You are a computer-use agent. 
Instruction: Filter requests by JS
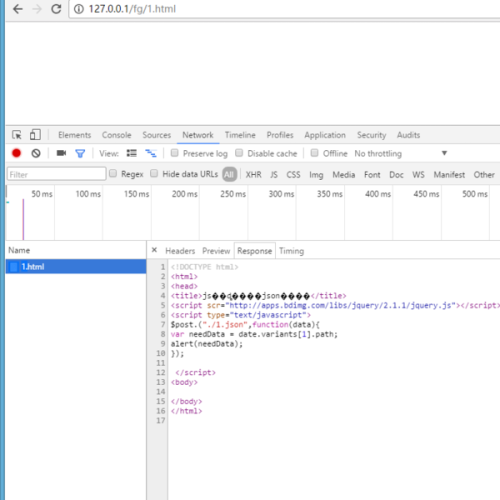click(274, 175)
